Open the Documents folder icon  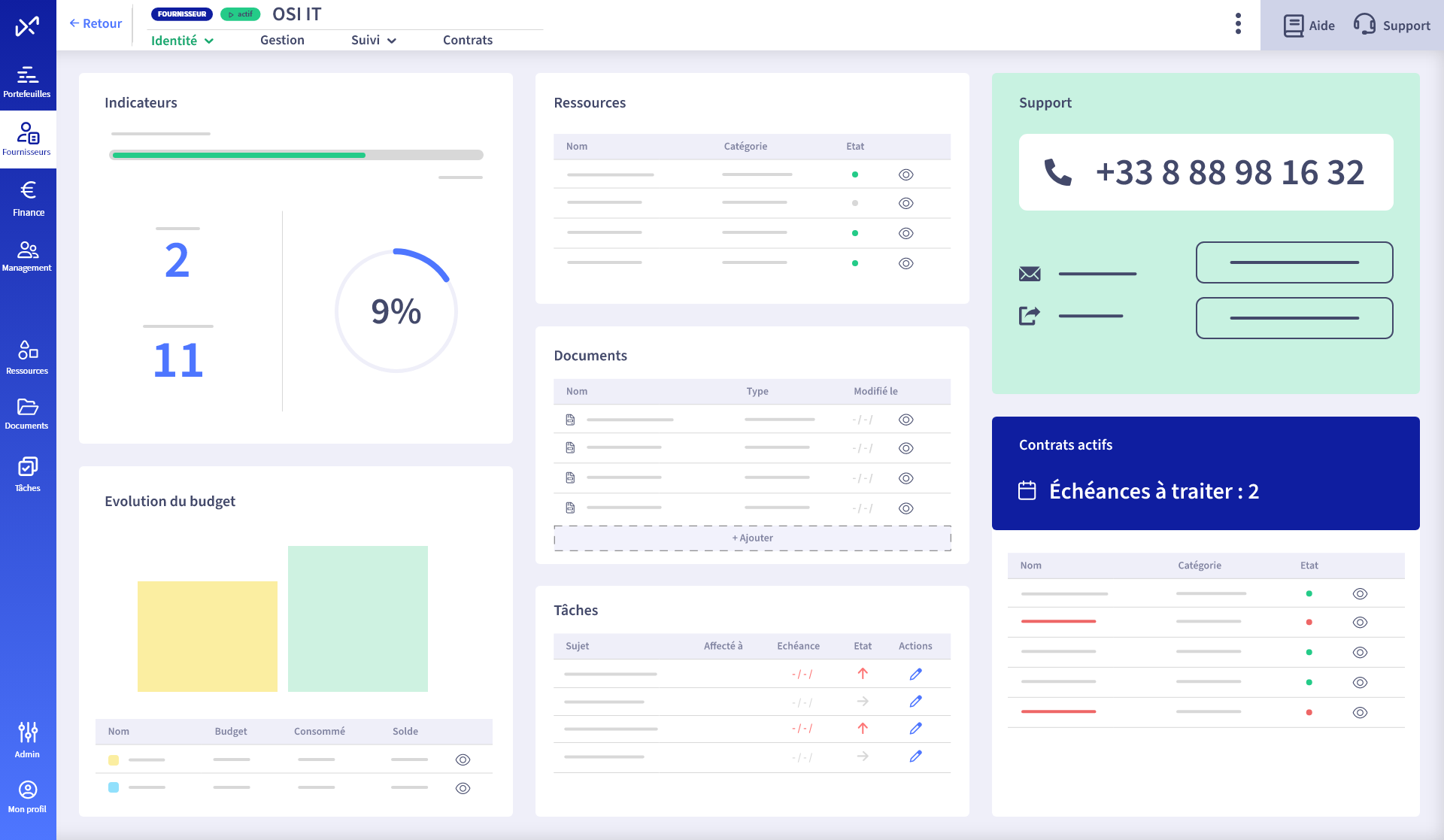pyautogui.click(x=28, y=407)
